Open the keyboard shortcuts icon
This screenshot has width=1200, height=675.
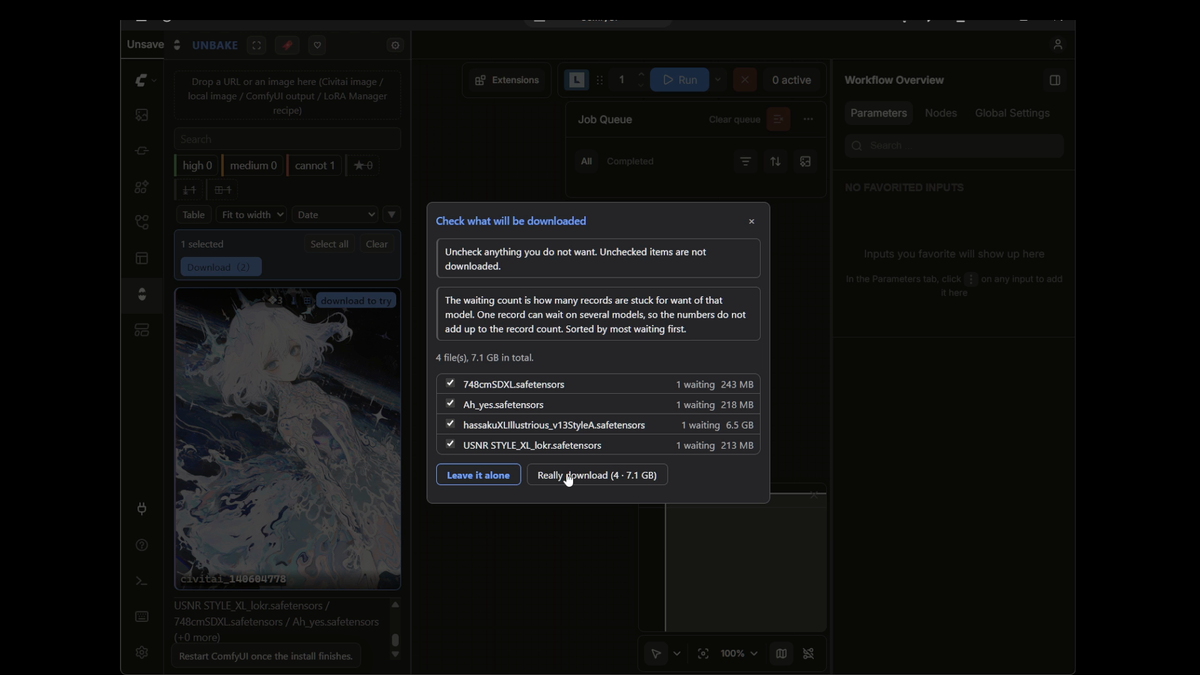142,617
